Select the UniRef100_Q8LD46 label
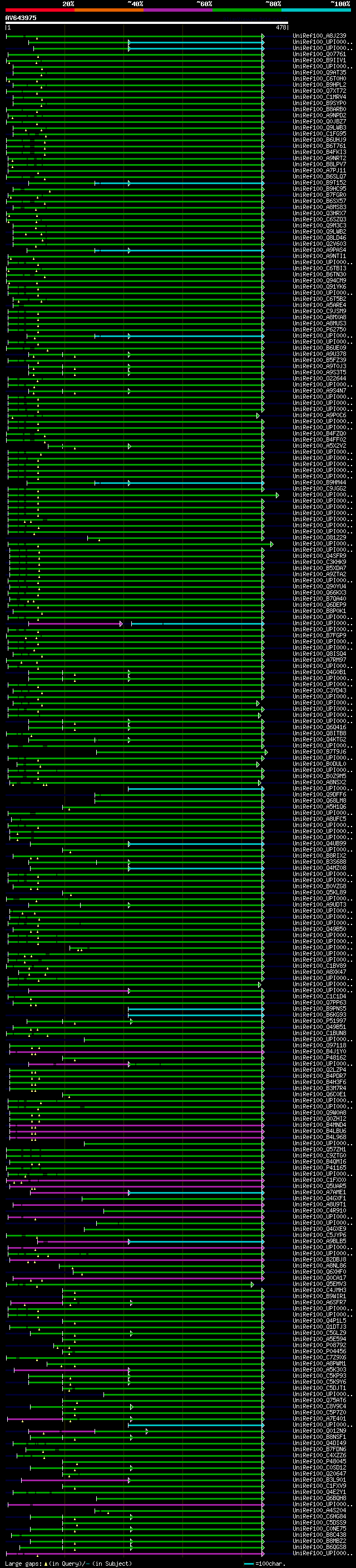The height and width of the screenshot is (1568, 356). tap(319, 238)
